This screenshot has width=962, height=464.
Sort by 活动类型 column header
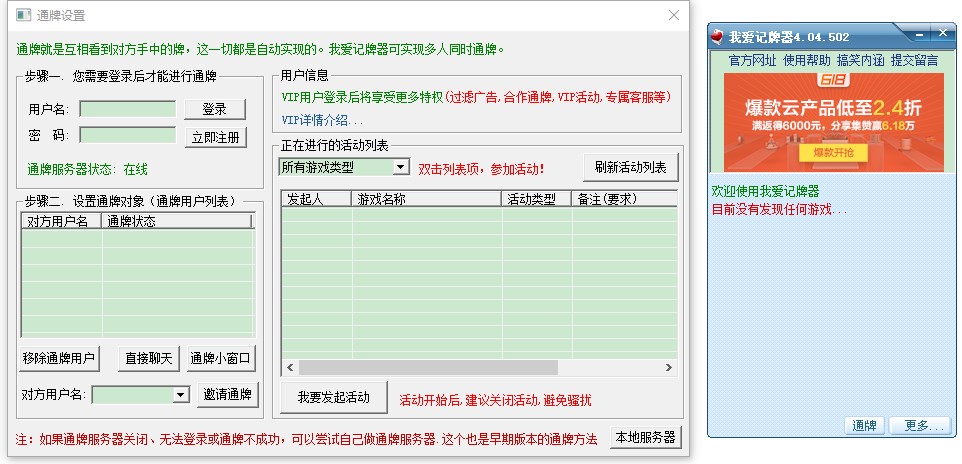click(537, 199)
